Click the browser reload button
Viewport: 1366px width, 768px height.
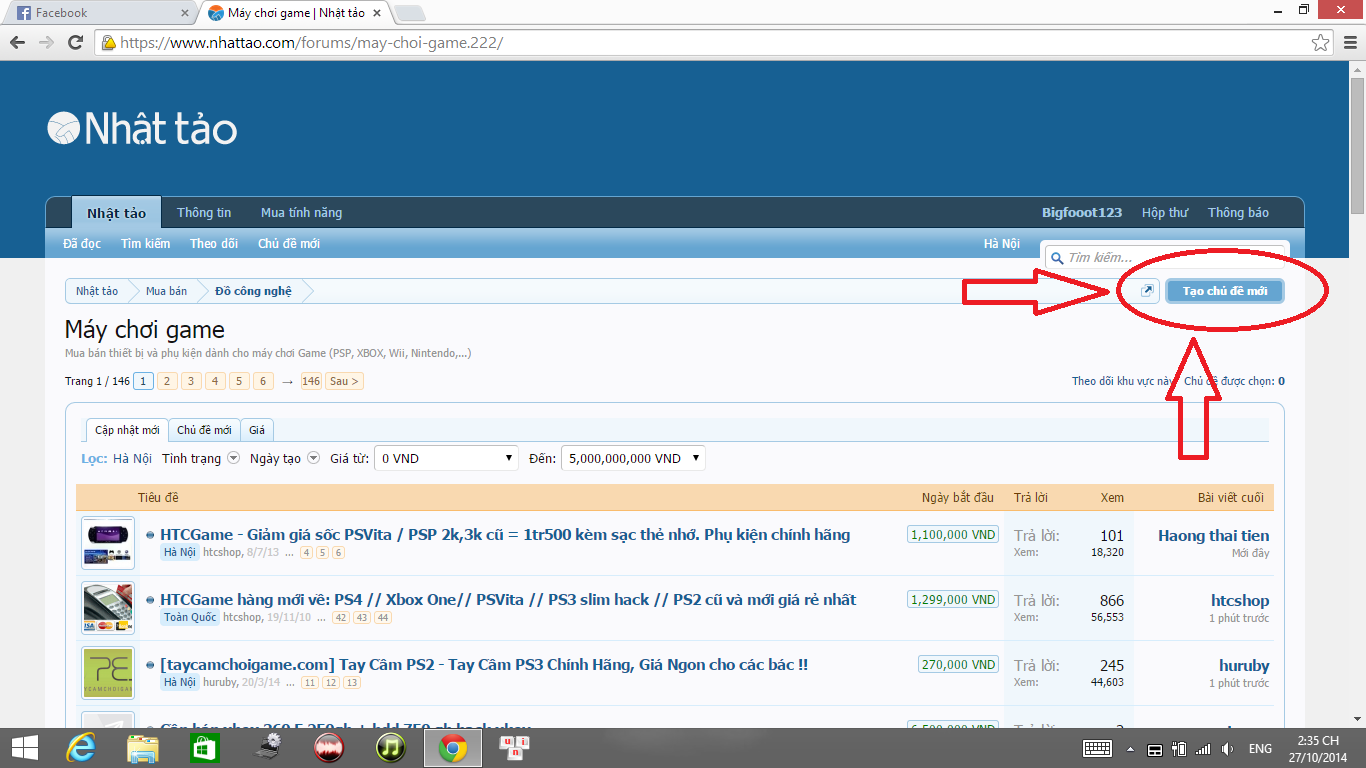[x=75, y=43]
